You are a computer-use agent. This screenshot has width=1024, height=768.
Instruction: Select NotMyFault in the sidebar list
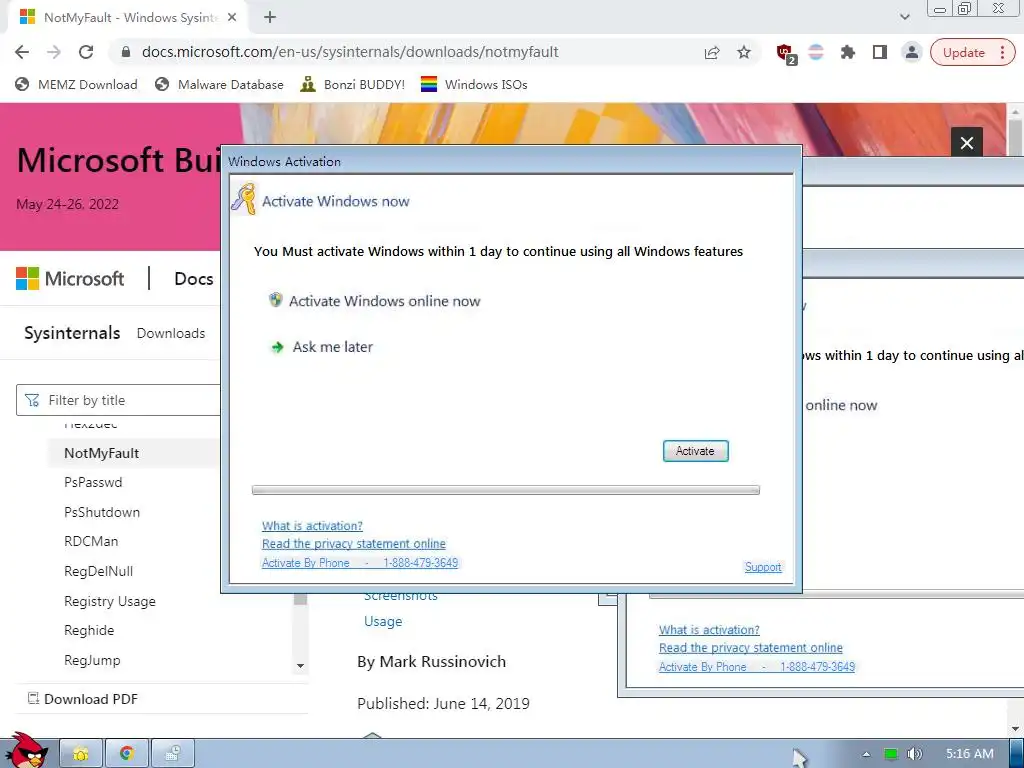point(101,453)
